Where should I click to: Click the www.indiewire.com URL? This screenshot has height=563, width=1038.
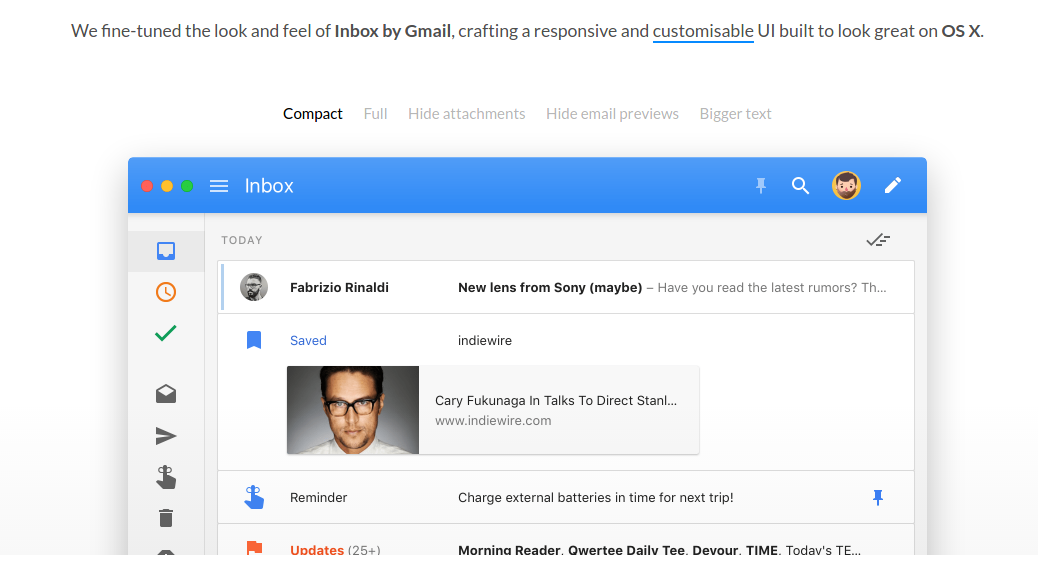click(x=493, y=421)
